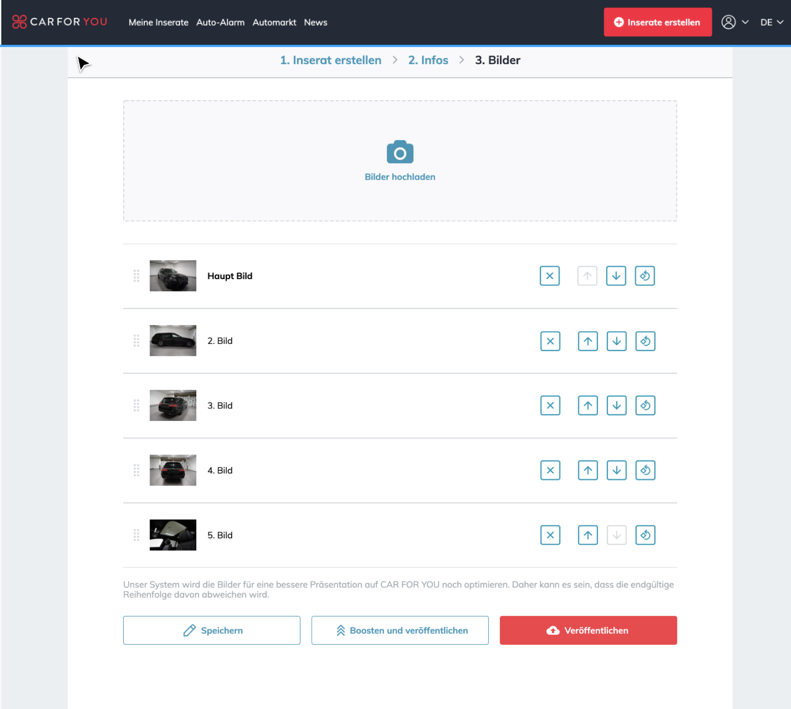
Task: Move 5. Bild up
Action: click(x=588, y=535)
